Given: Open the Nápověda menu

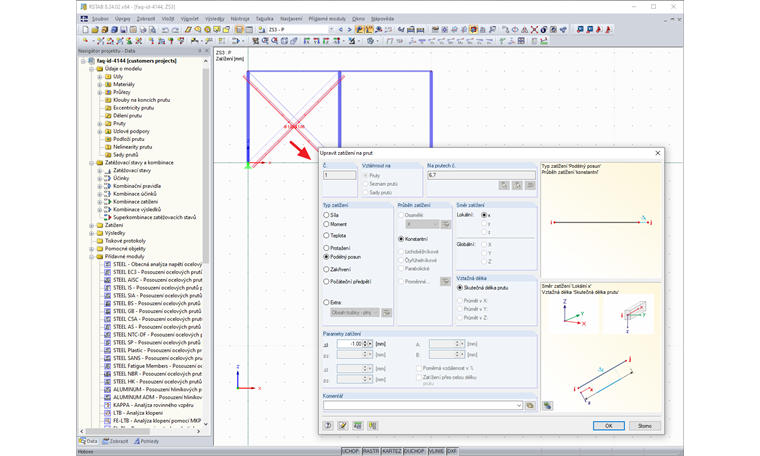Looking at the screenshot, I should point(382,19).
